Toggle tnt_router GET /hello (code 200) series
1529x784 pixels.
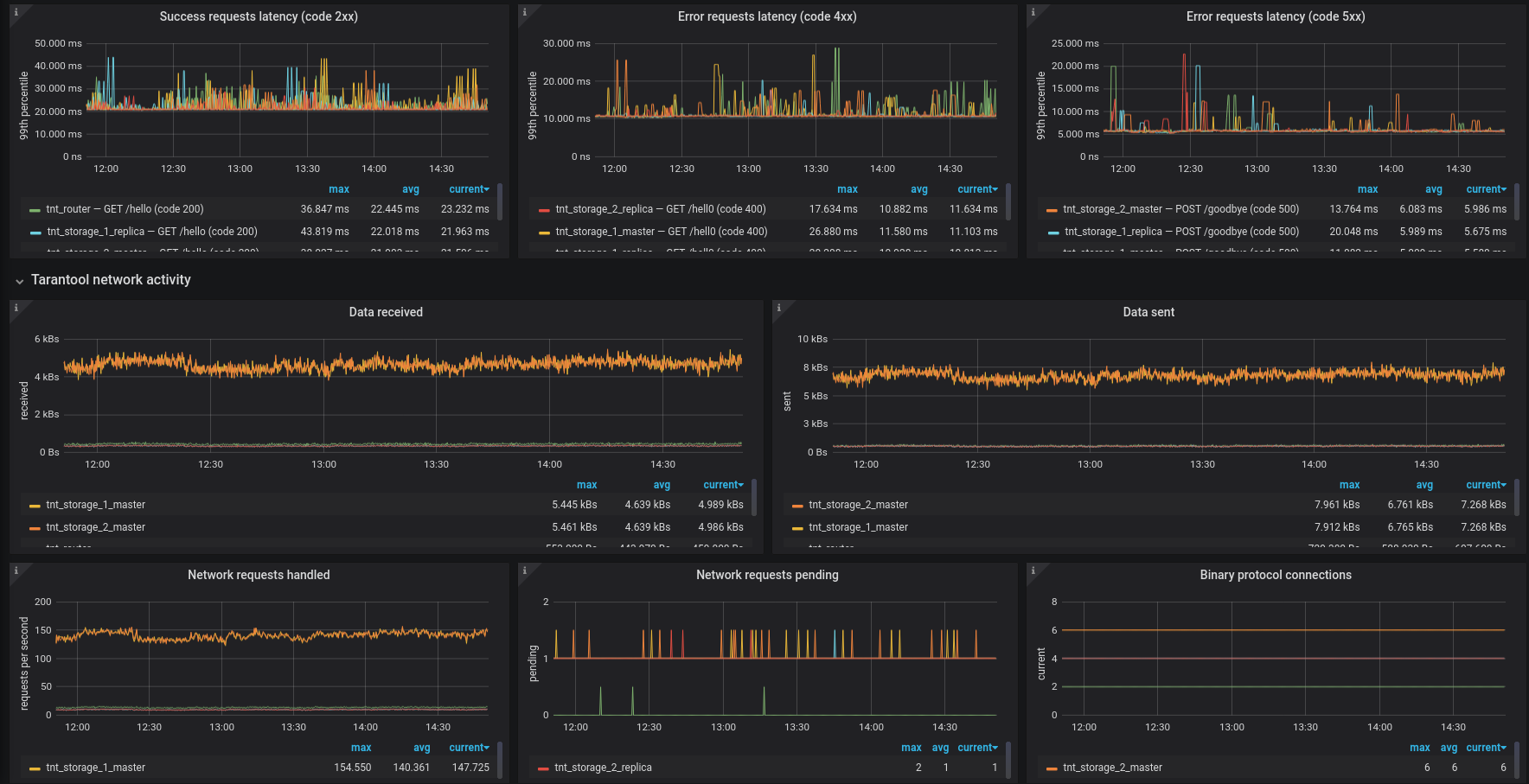point(125,209)
